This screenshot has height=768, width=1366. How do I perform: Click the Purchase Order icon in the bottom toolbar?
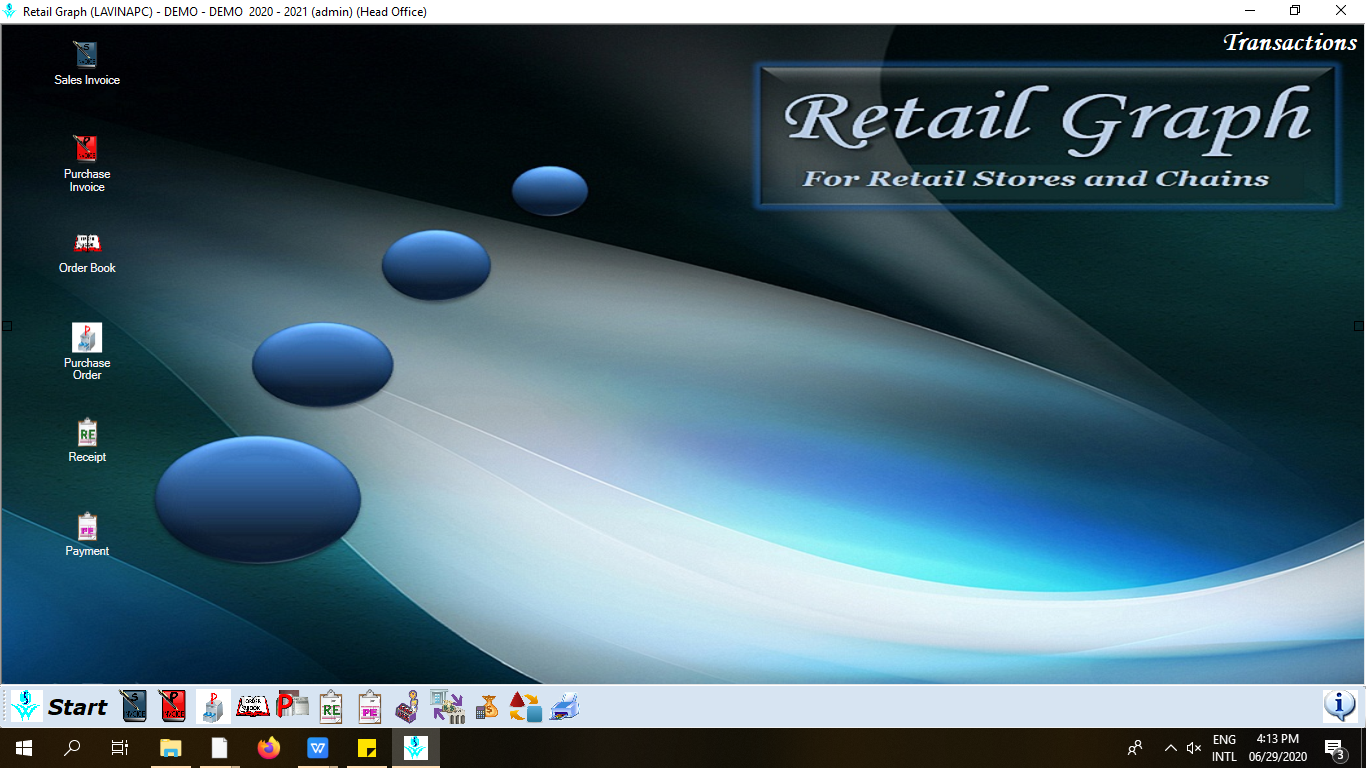(213, 706)
